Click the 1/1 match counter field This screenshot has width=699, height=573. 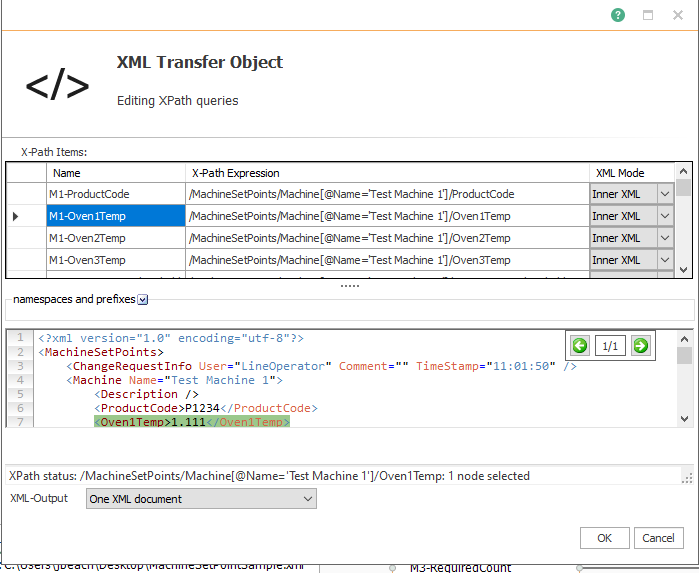pyautogui.click(x=610, y=346)
